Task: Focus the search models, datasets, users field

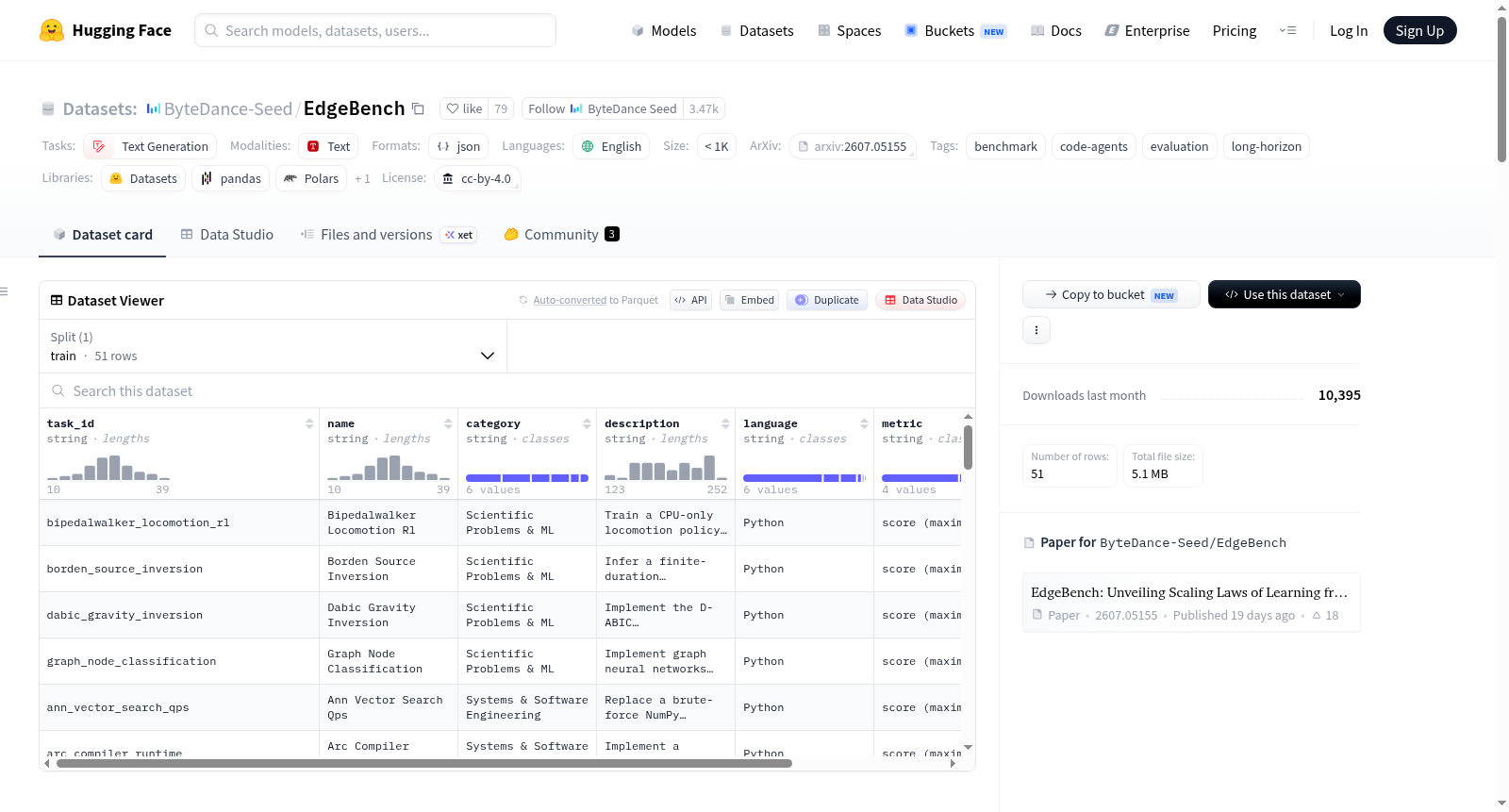Action: (375, 30)
